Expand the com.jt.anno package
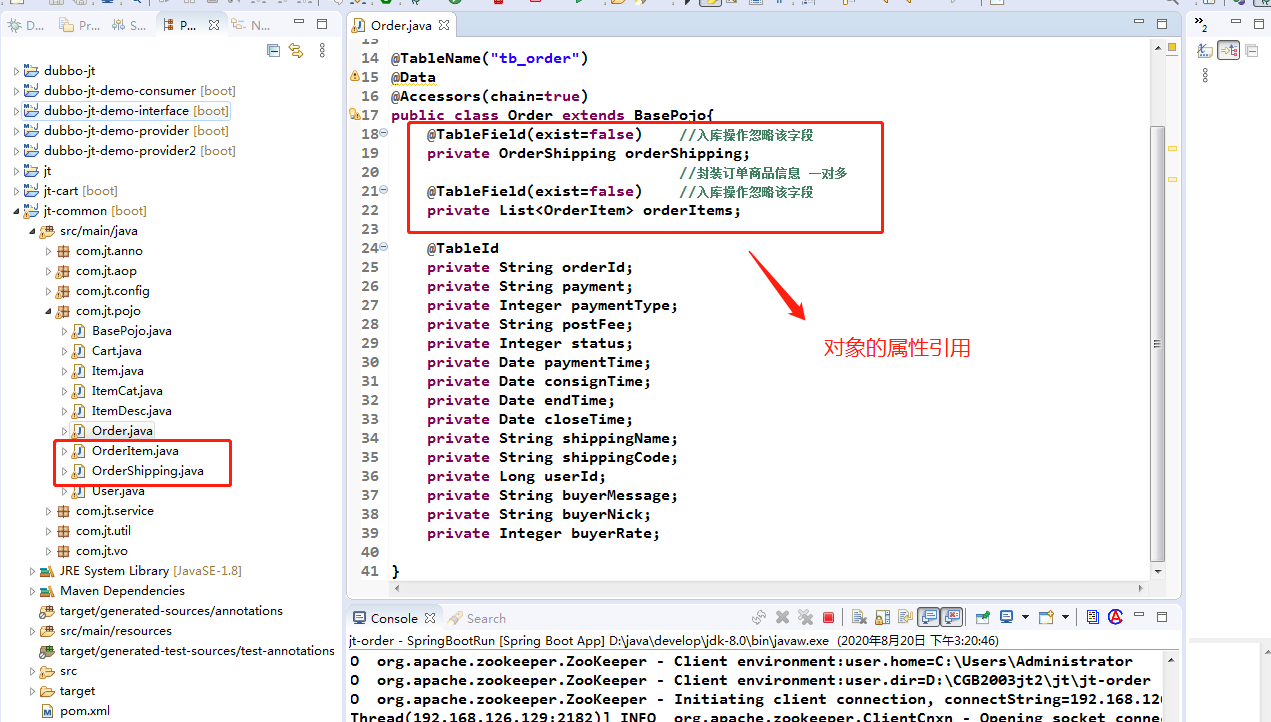The height and width of the screenshot is (722, 1271). [x=48, y=251]
